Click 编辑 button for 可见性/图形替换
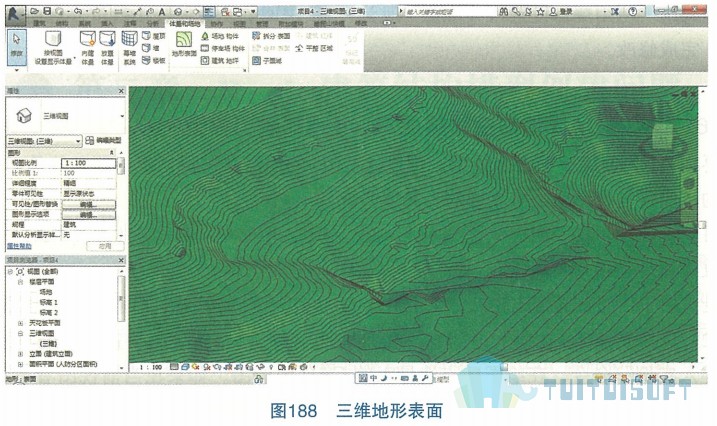 [x=89, y=204]
